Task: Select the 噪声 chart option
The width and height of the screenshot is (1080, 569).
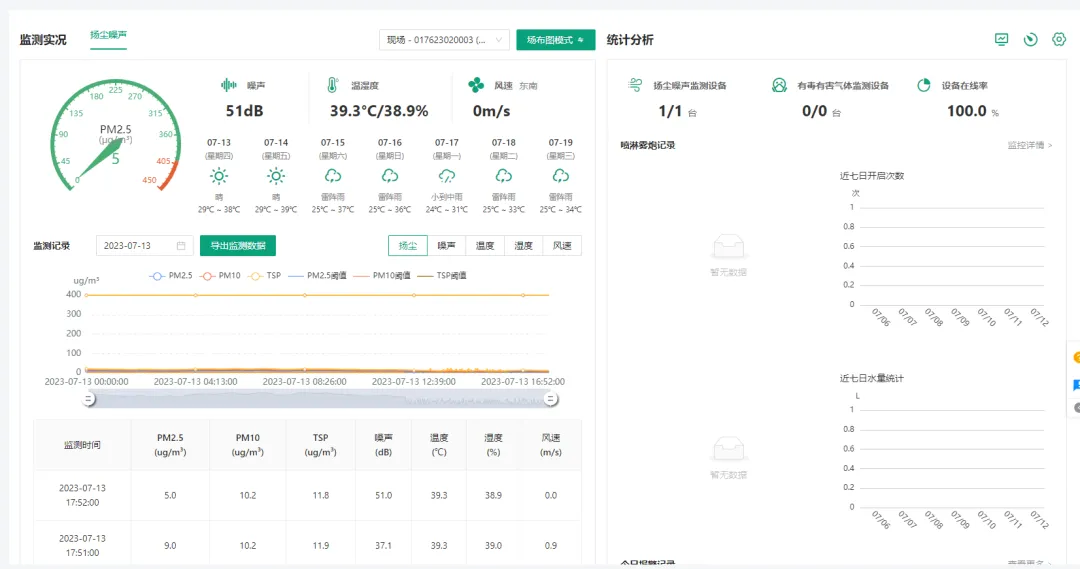Action: click(446, 245)
